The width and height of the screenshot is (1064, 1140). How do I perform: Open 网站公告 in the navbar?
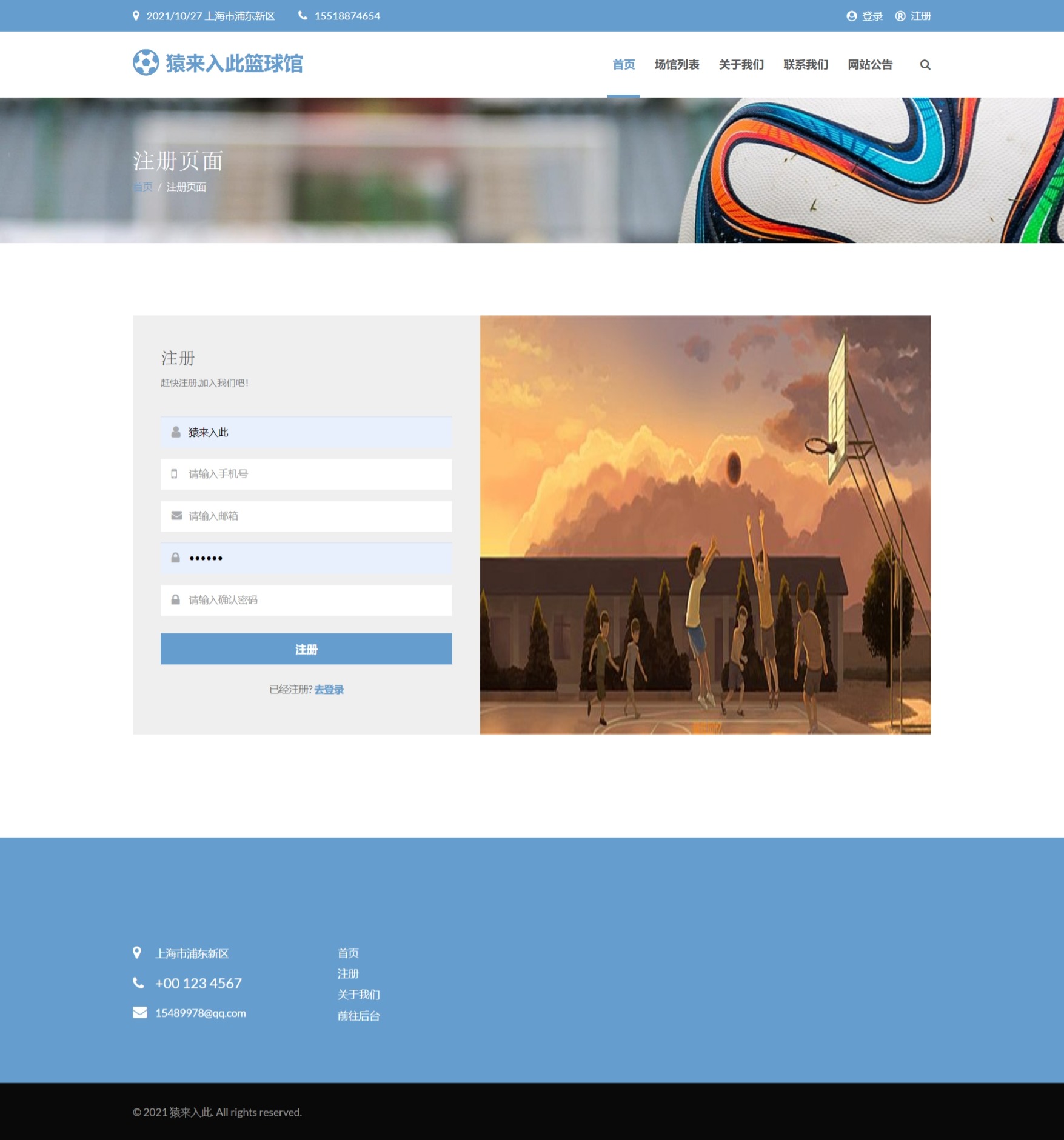870,65
